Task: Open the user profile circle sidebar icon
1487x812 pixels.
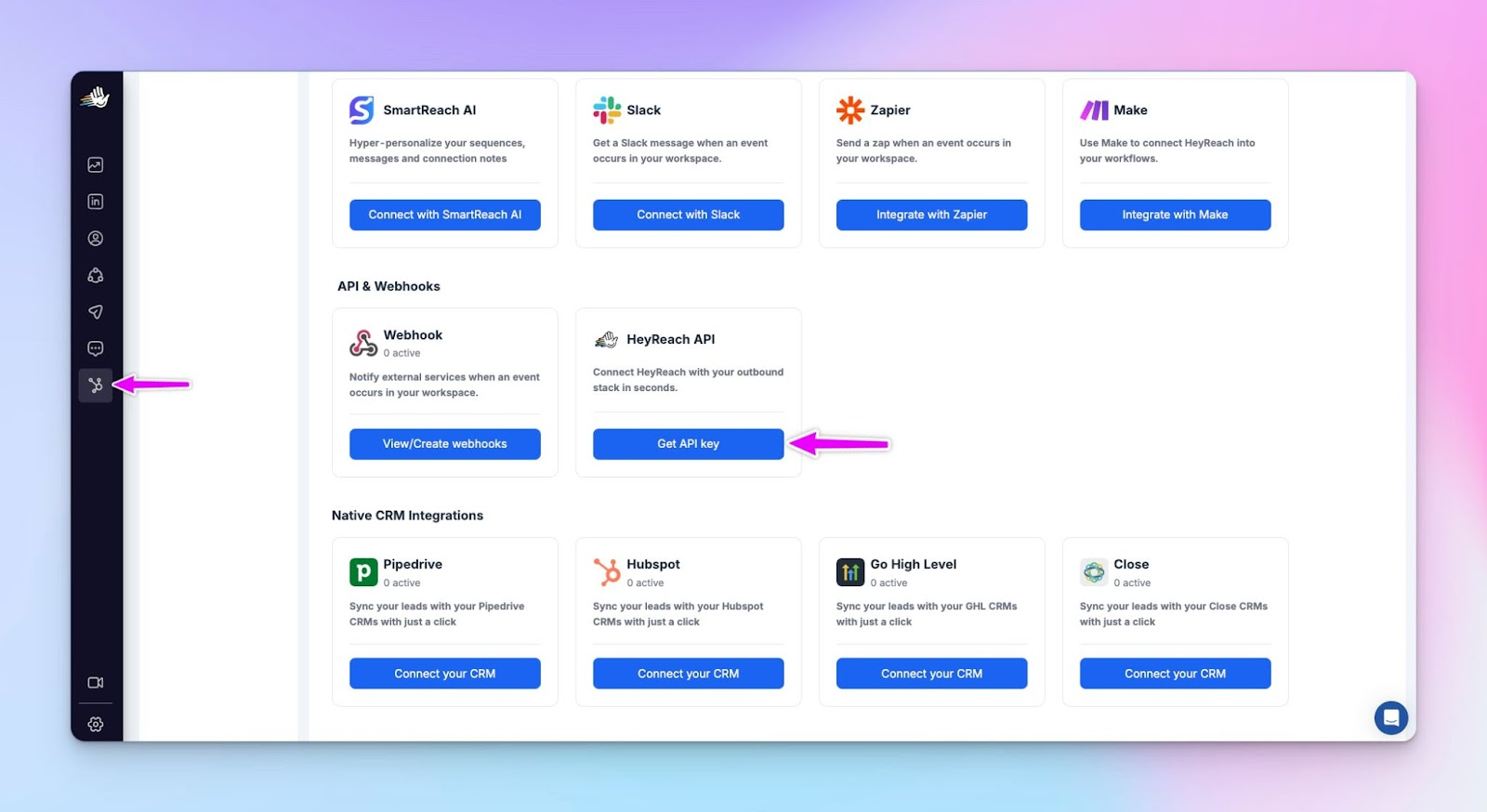Action: pyautogui.click(x=95, y=238)
